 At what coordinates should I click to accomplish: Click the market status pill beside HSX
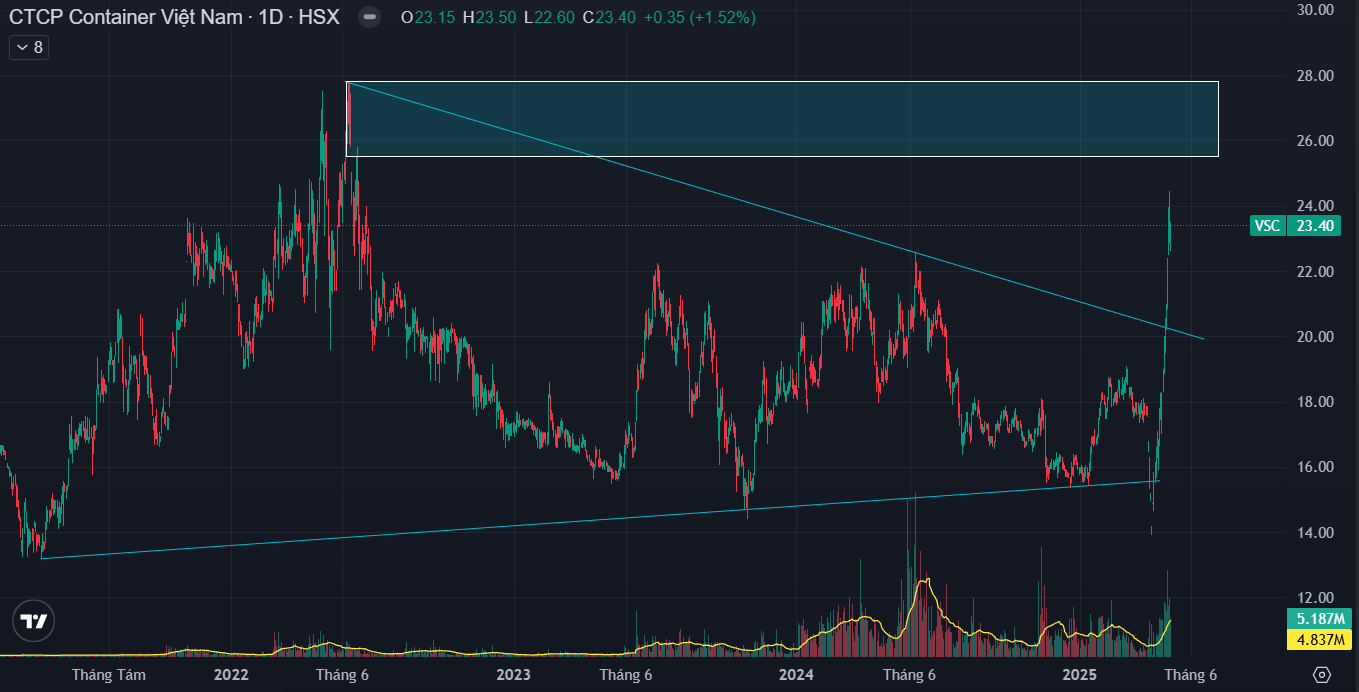[x=369, y=17]
